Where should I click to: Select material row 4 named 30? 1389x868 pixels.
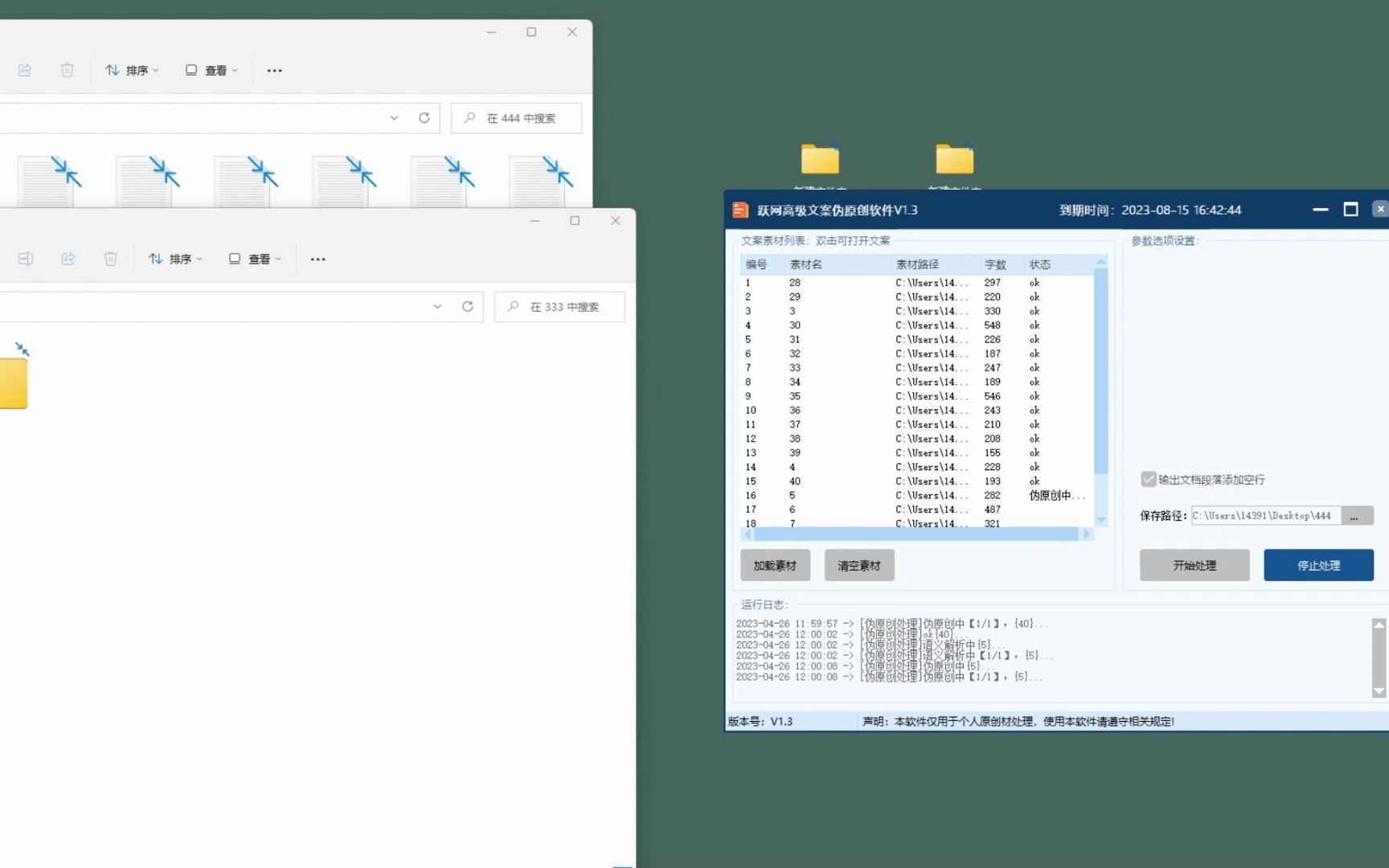[x=916, y=325]
